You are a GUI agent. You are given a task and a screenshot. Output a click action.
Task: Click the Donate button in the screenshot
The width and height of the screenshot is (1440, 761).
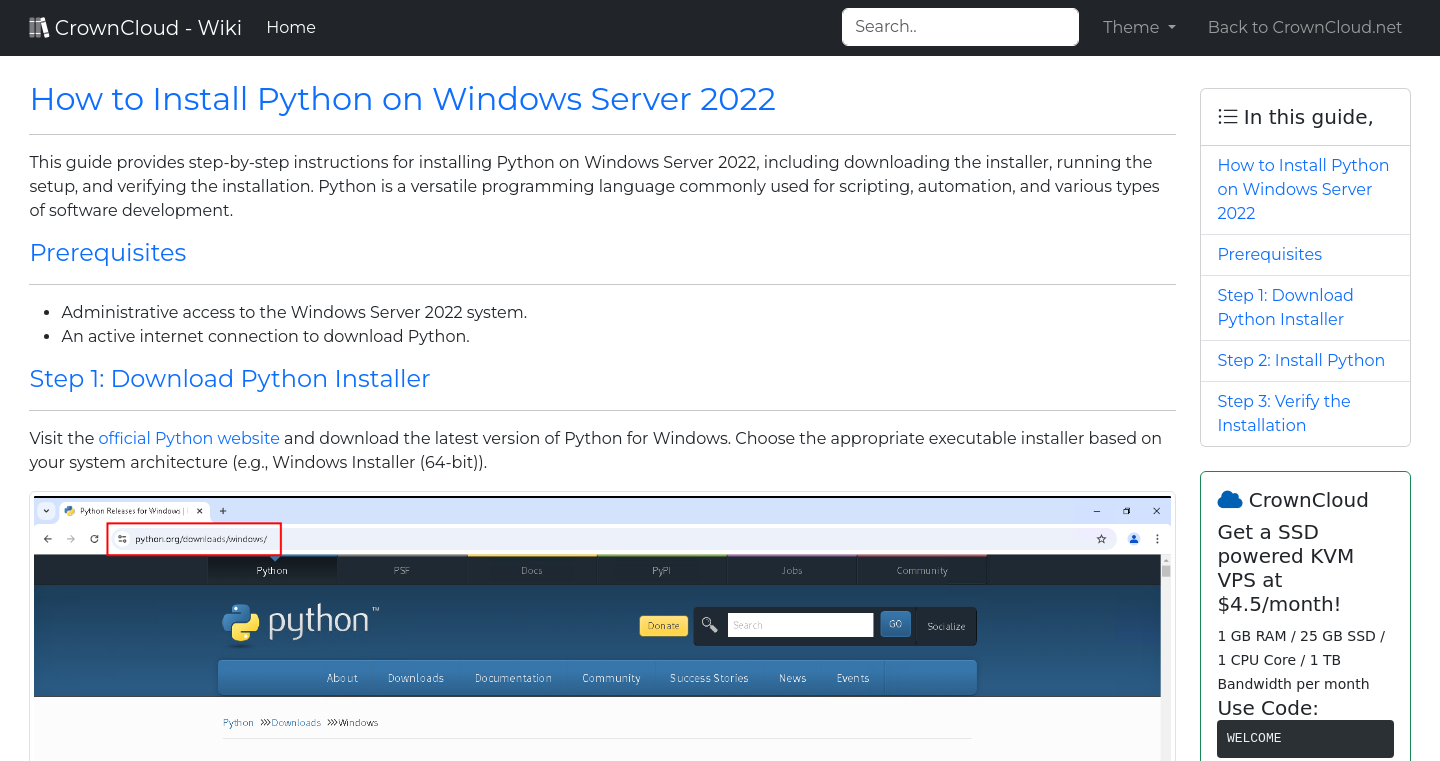click(663, 624)
